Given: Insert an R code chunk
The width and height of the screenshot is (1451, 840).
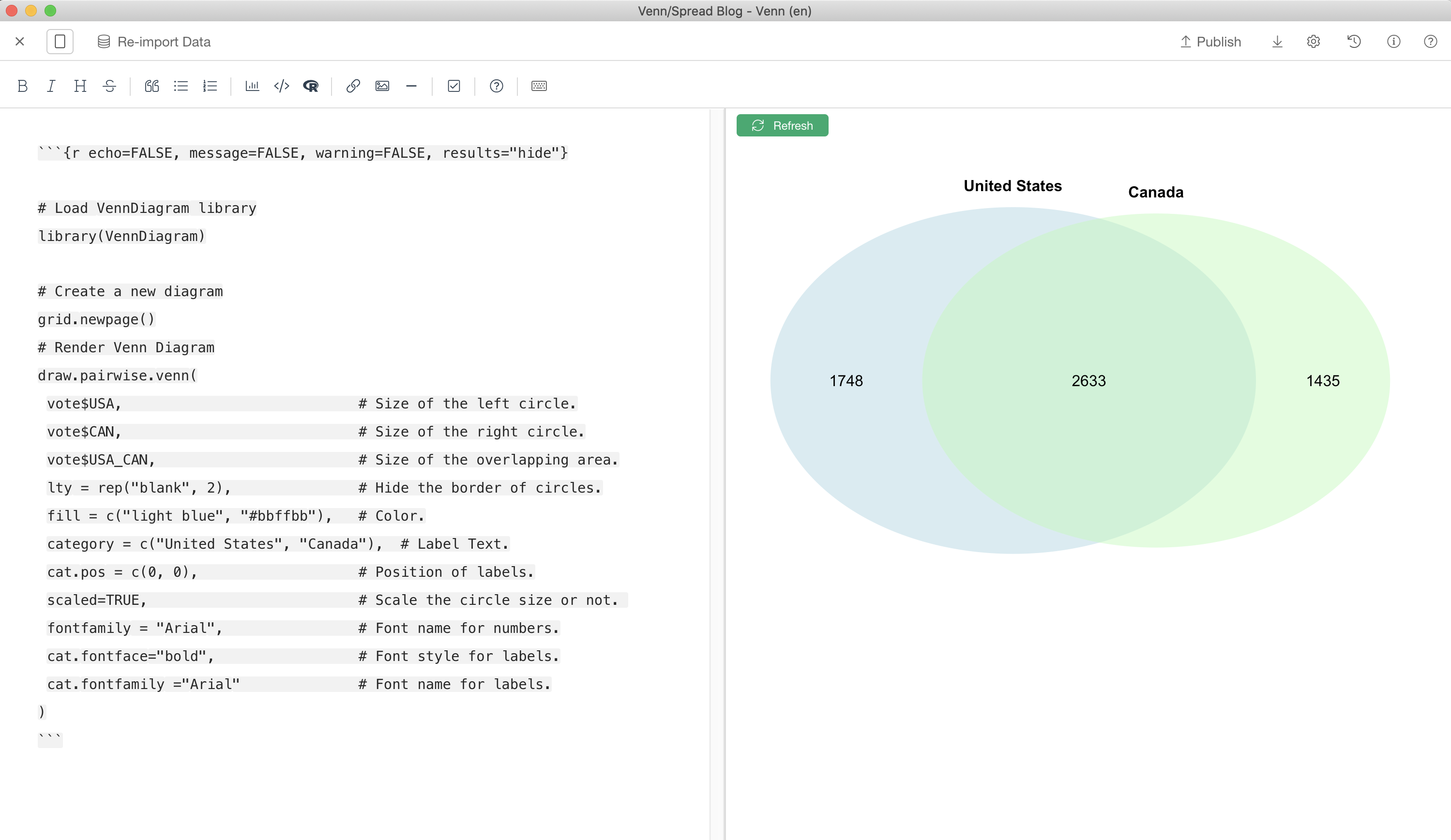Looking at the screenshot, I should point(310,86).
